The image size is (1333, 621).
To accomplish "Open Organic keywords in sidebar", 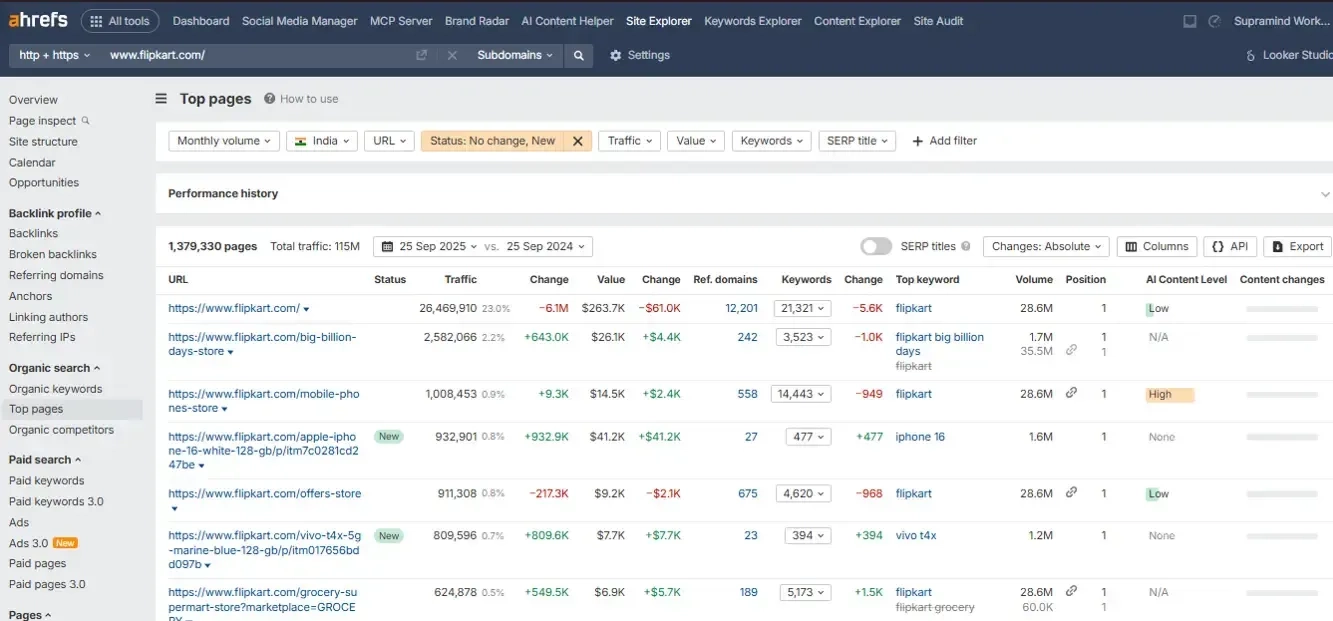I will [x=56, y=389].
